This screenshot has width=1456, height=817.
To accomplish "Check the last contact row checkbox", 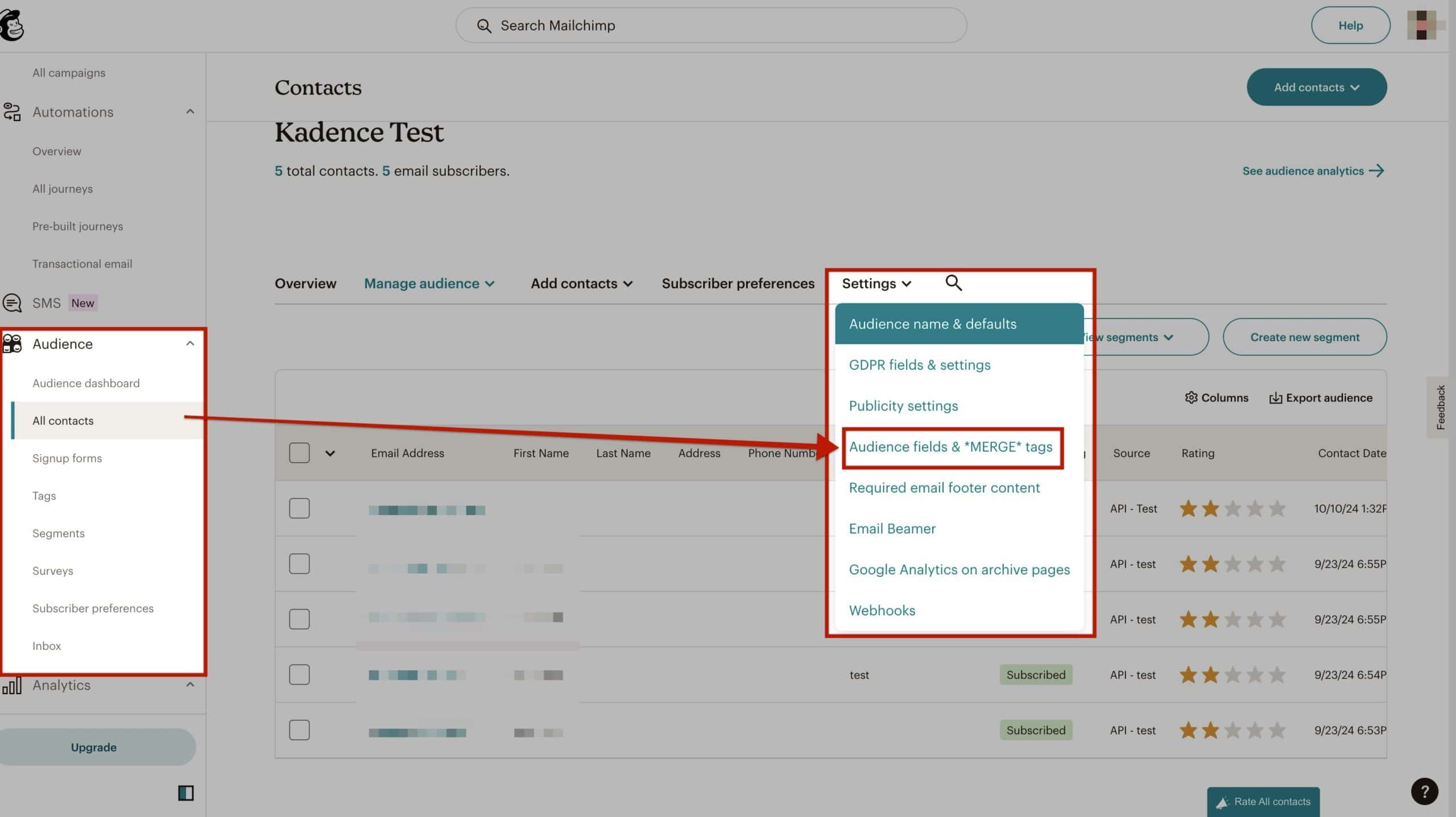I will [299, 730].
